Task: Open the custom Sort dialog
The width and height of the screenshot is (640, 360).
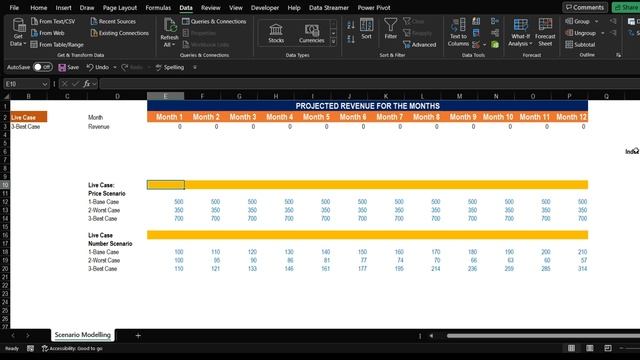Action: pos(367,29)
